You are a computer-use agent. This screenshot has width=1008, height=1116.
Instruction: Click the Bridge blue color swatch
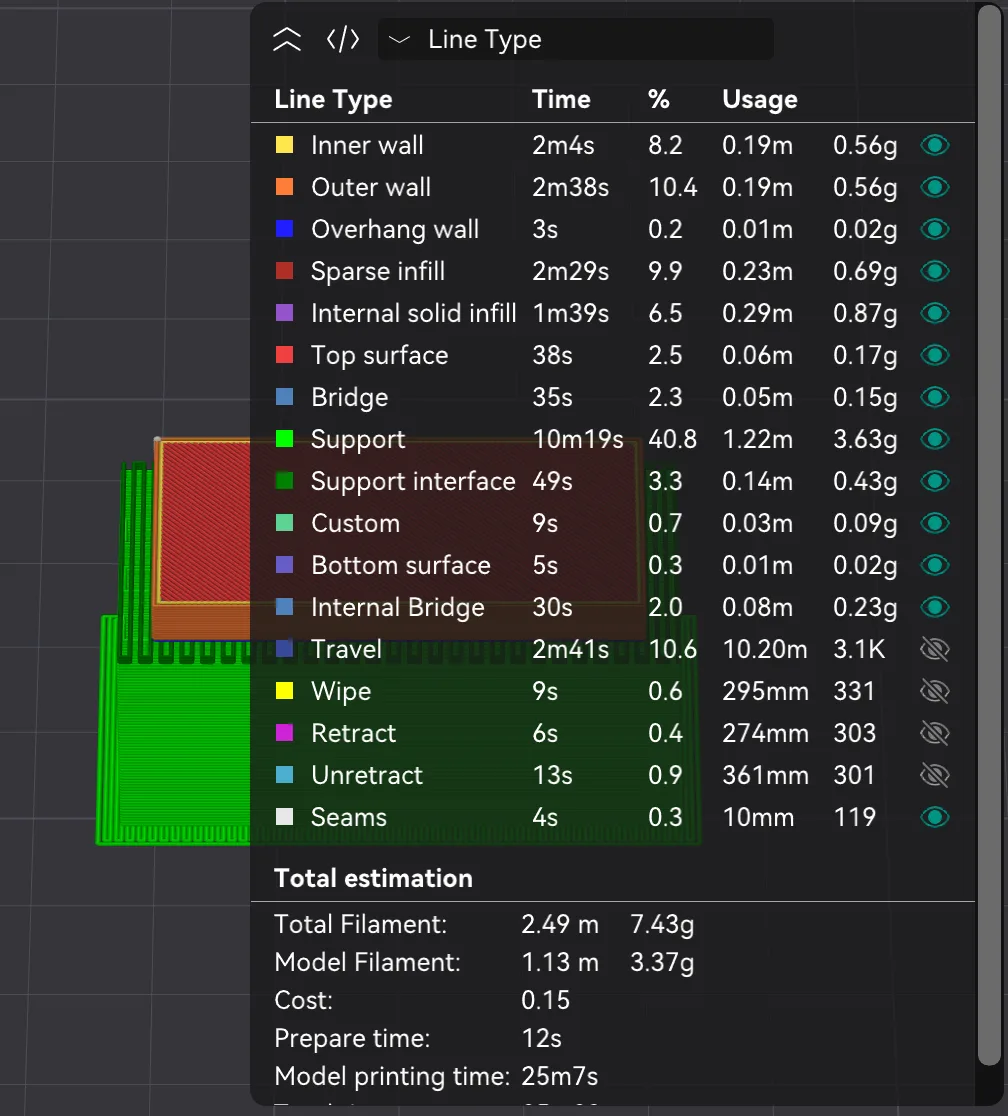click(x=285, y=397)
